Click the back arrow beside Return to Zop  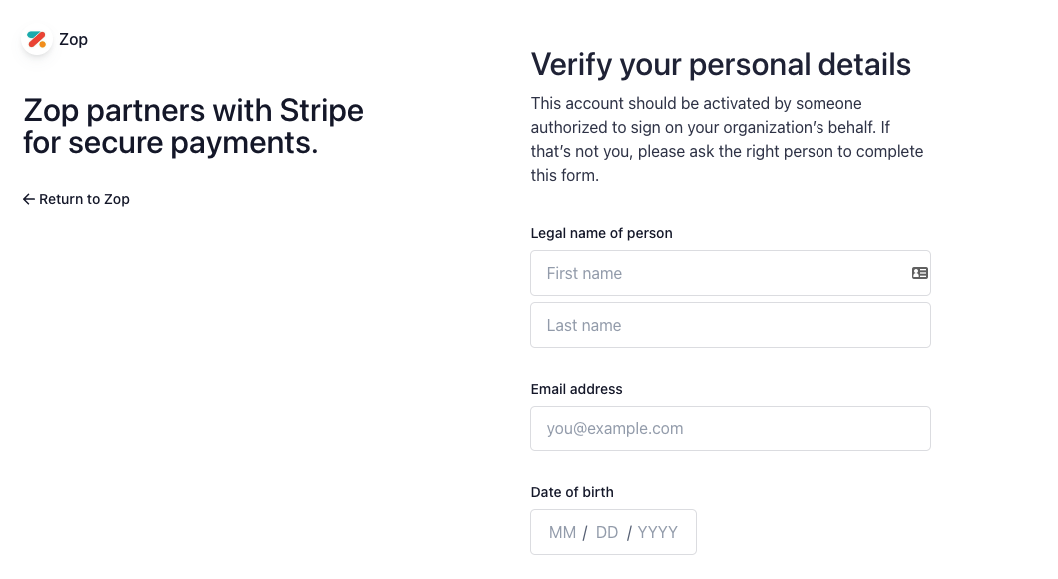pos(28,199)
